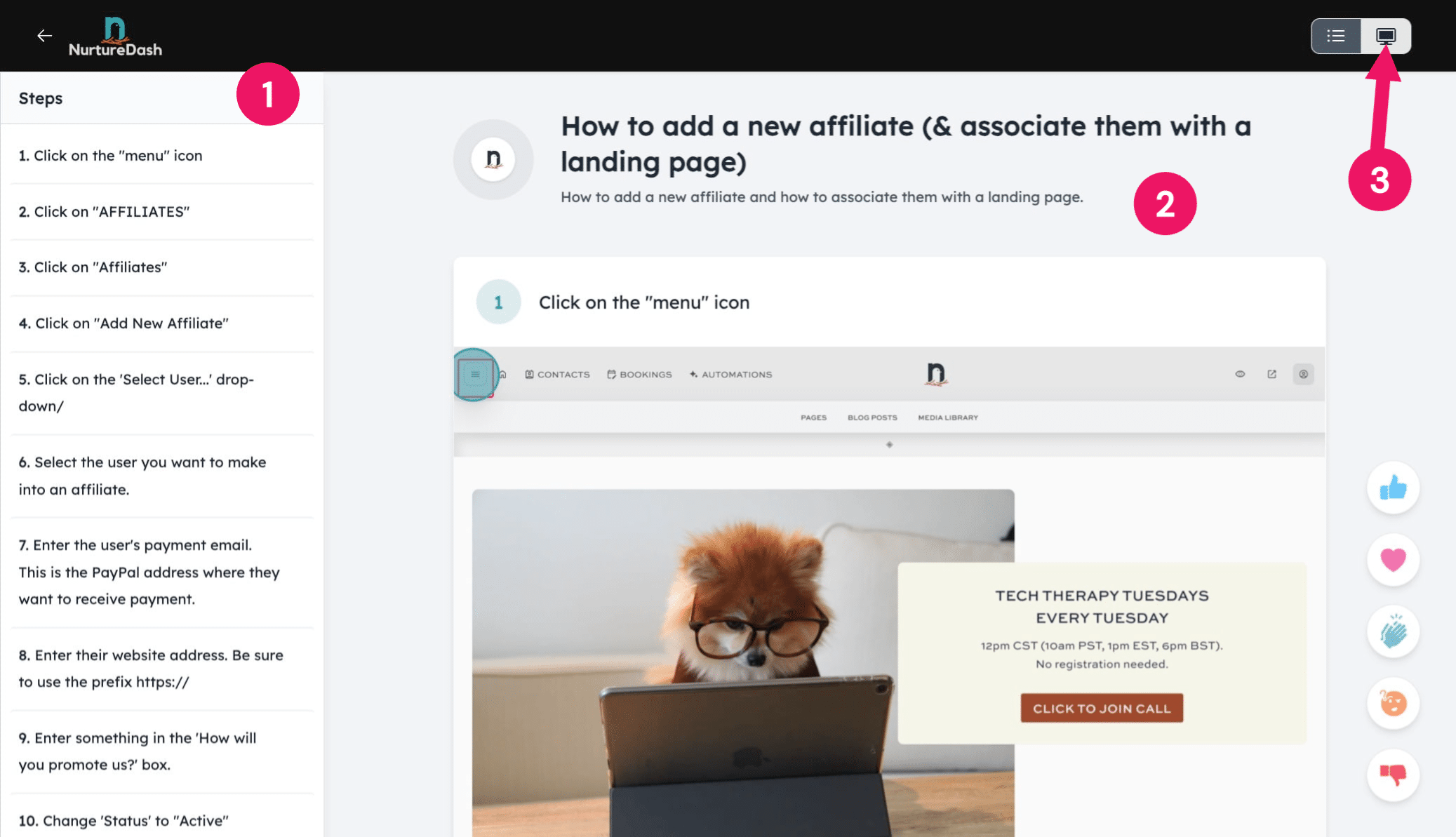Screen dimensions: 1456x837
Task: Click the round NurtureDash author avatar
Action: [493, 159]
